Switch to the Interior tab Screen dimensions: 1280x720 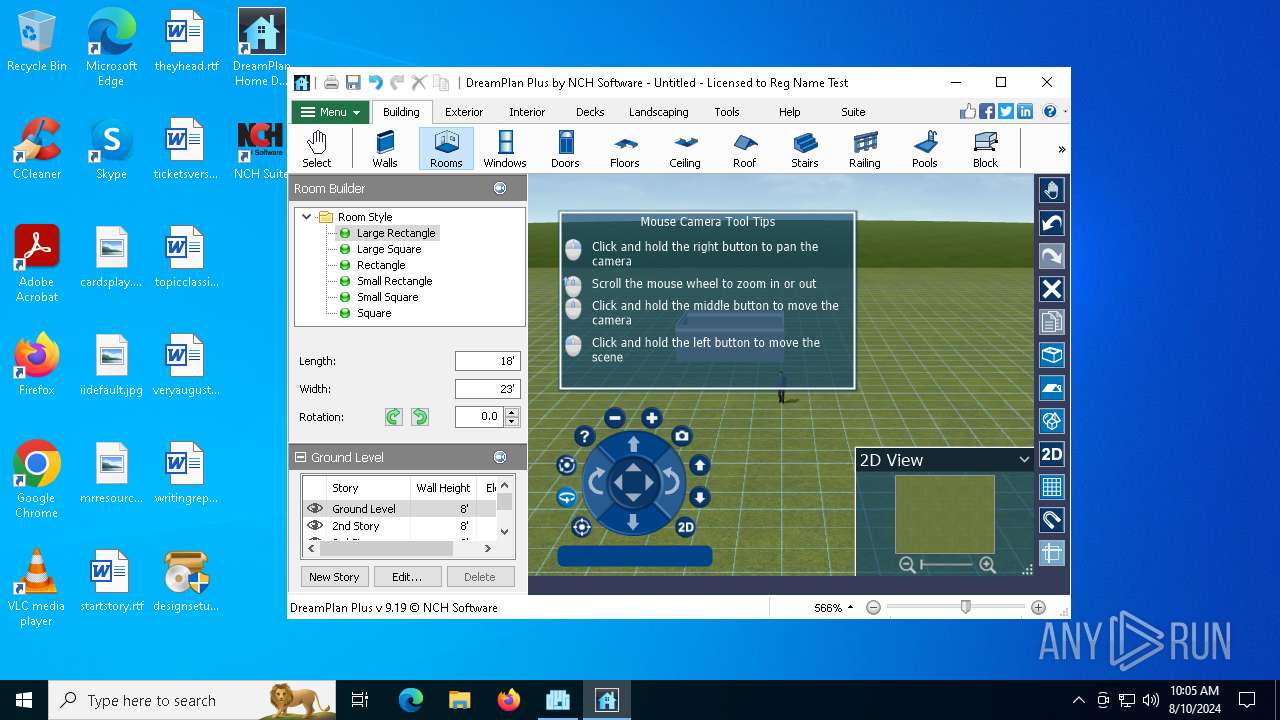(x=527, y=112)
